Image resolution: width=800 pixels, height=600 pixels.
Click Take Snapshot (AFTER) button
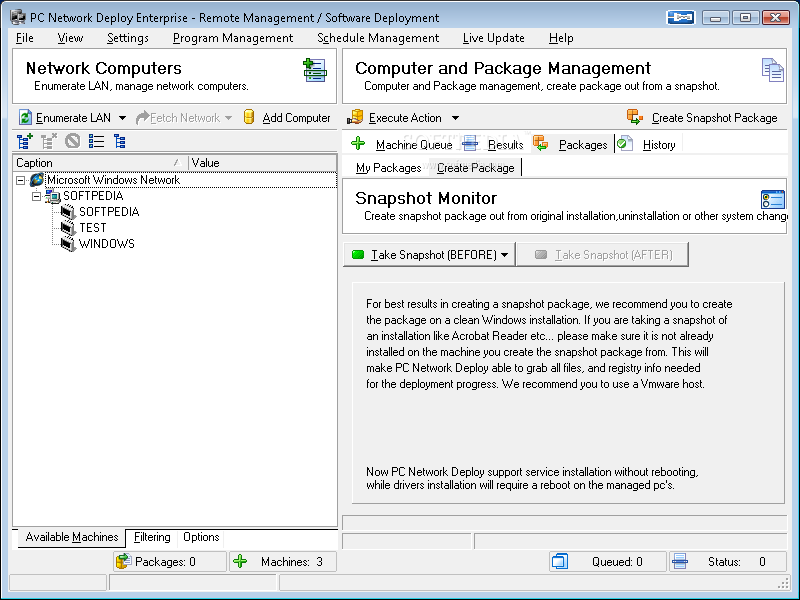pyautogui.click(x=603, y=255)
